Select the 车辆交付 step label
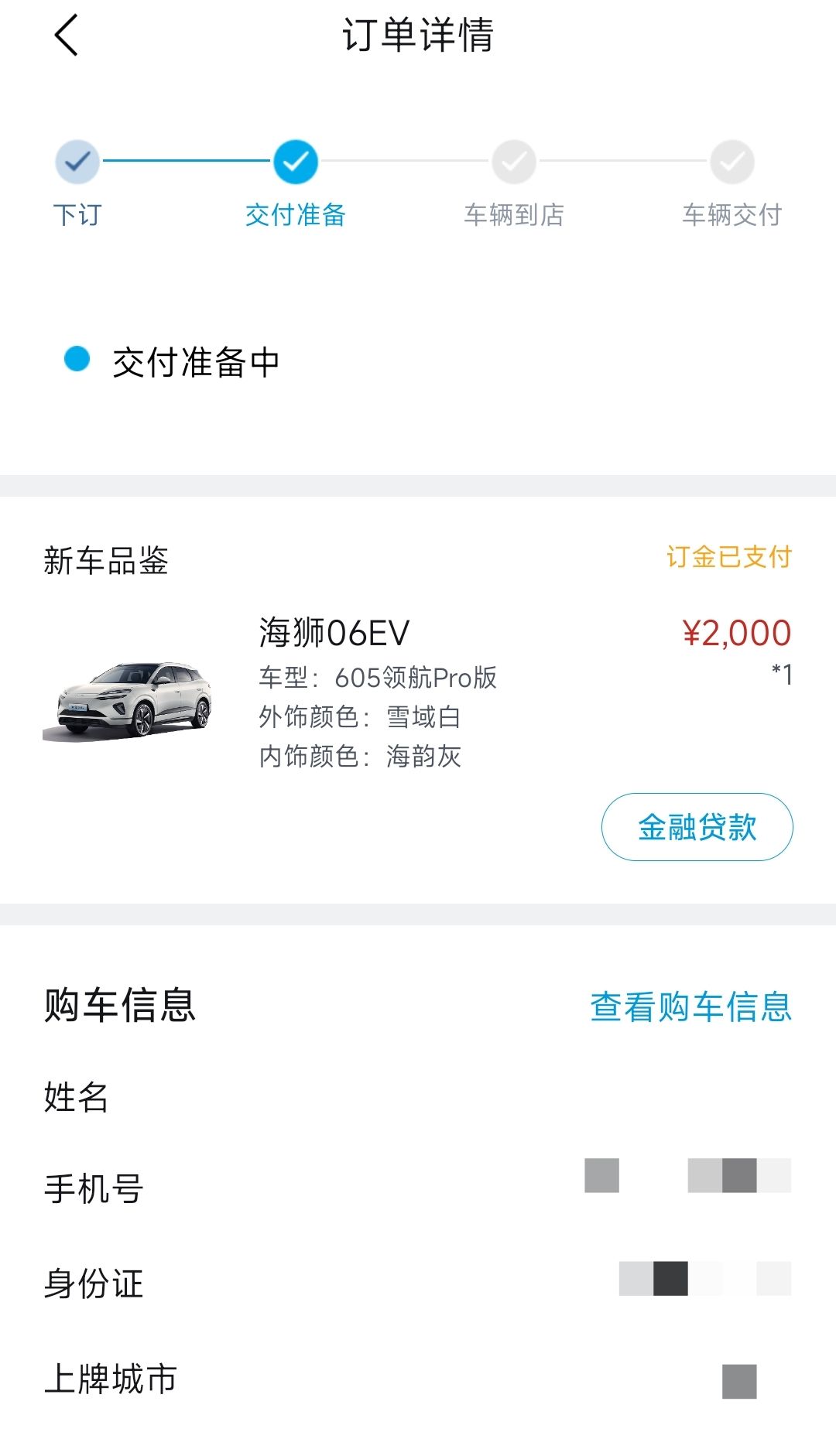Viewport: 836px width, 1456px height. [x=732, y=214]
